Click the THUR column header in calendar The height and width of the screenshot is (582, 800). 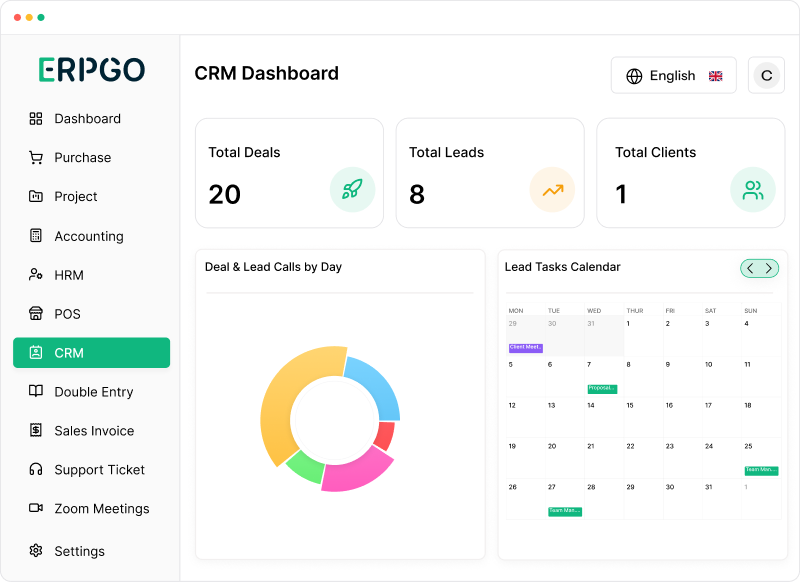click(635, 311)
